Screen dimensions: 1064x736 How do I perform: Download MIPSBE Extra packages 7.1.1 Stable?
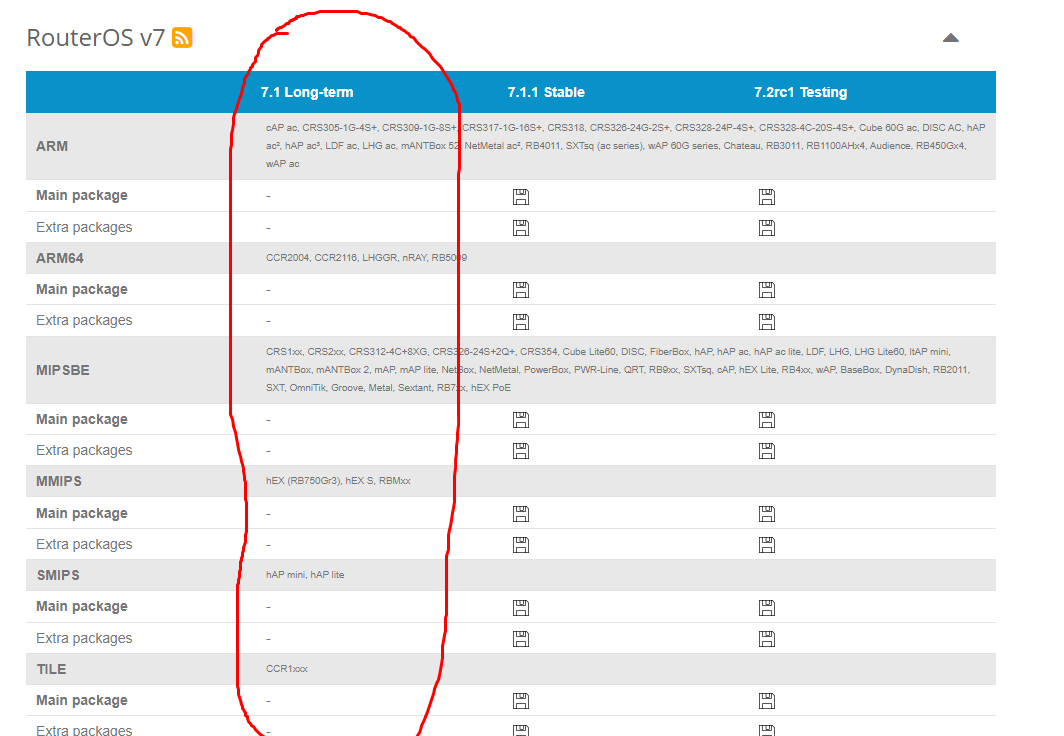click(x=520, y=451)
